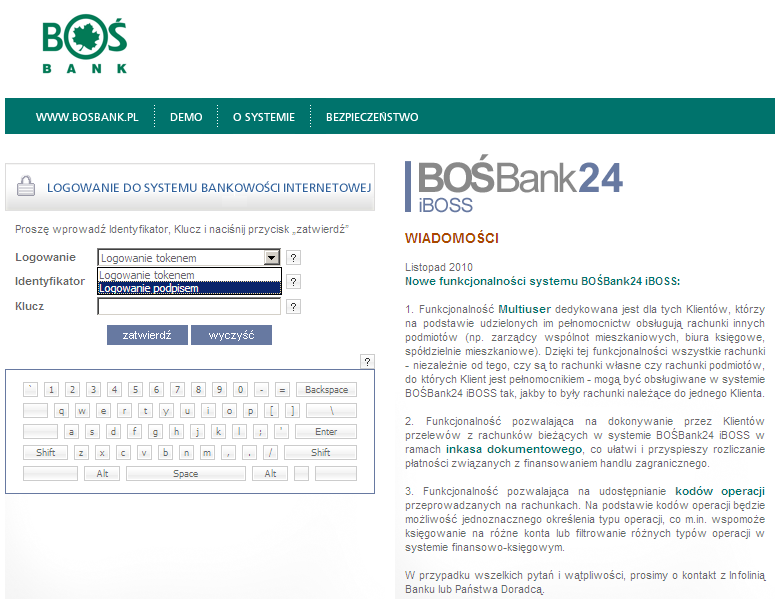Click the right Alt key on virtual keyboard
Viewport: 781px width, 599px height.
[270, 473]
